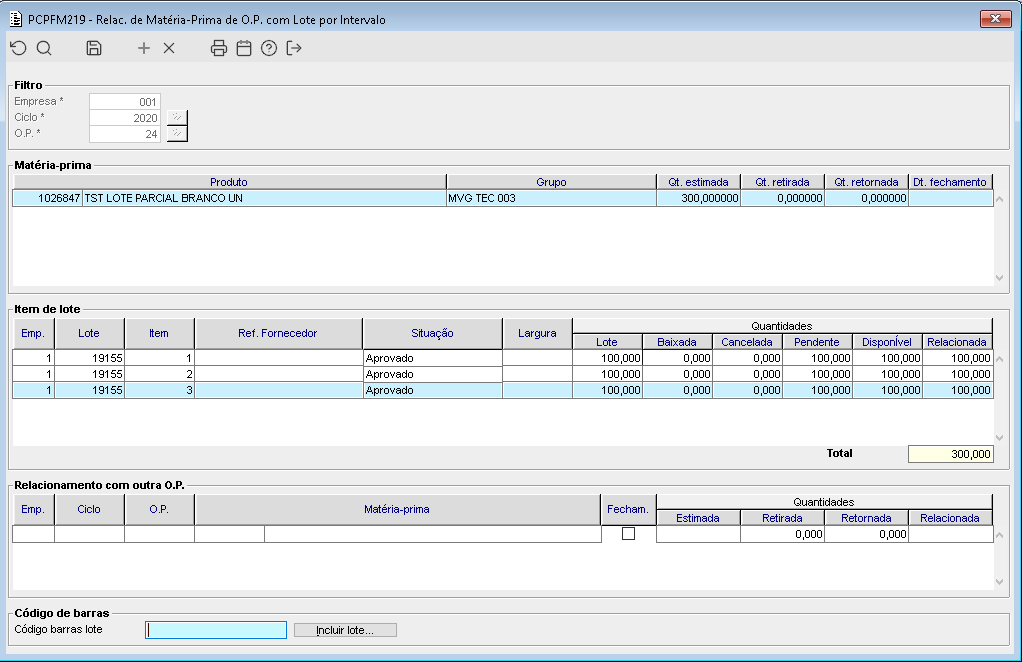Click scroll up arrow of Item de lote grid

pos(999,359)
